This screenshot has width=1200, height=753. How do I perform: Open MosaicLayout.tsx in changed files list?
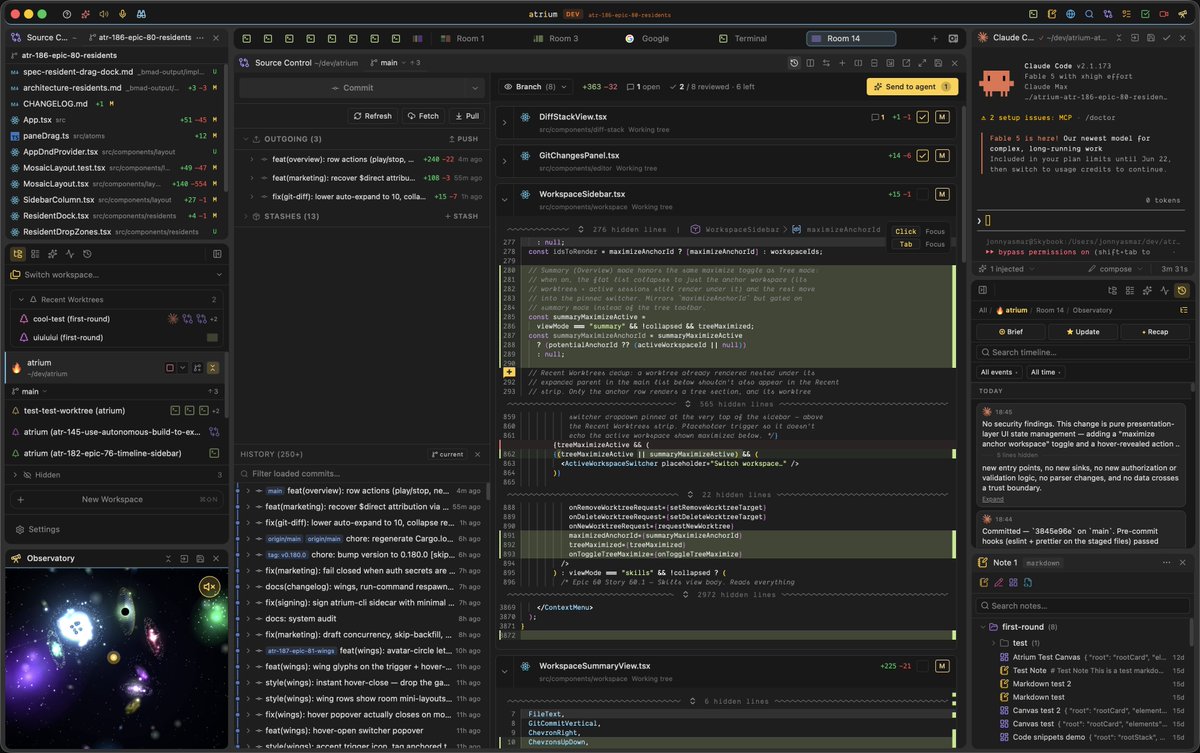pyautogui.click(x=115, y=183)
